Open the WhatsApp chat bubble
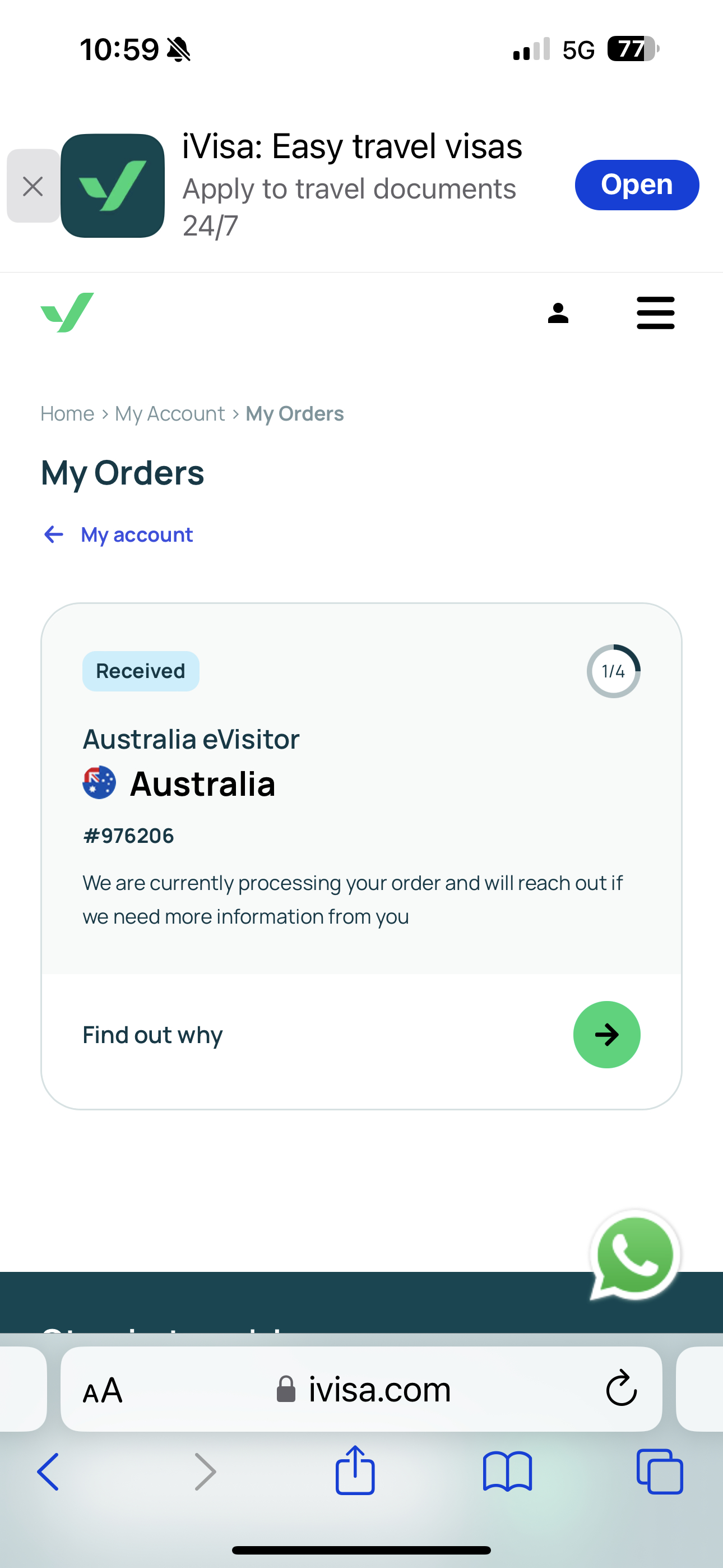Image resolution: width=723 pixels, height=1568 pixels. click(x=635, y=1254)
